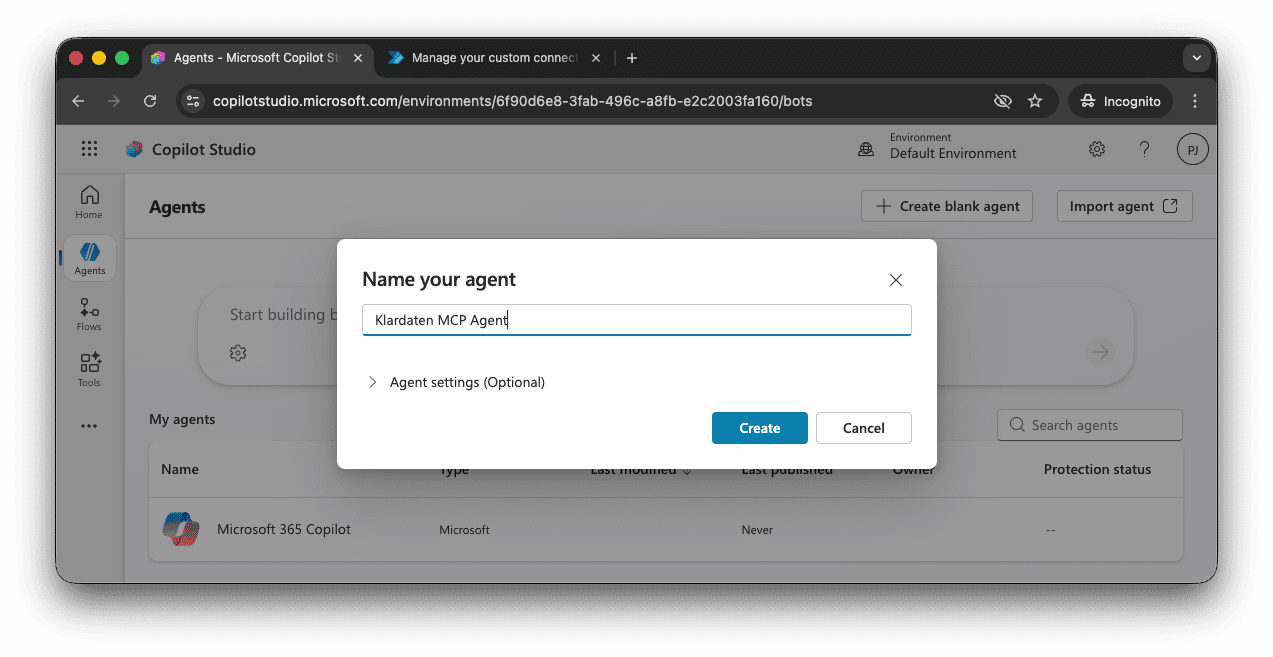Select Agents in the sidebar
The height and width of the screenshot is (657, 1273).
(89, 258)
